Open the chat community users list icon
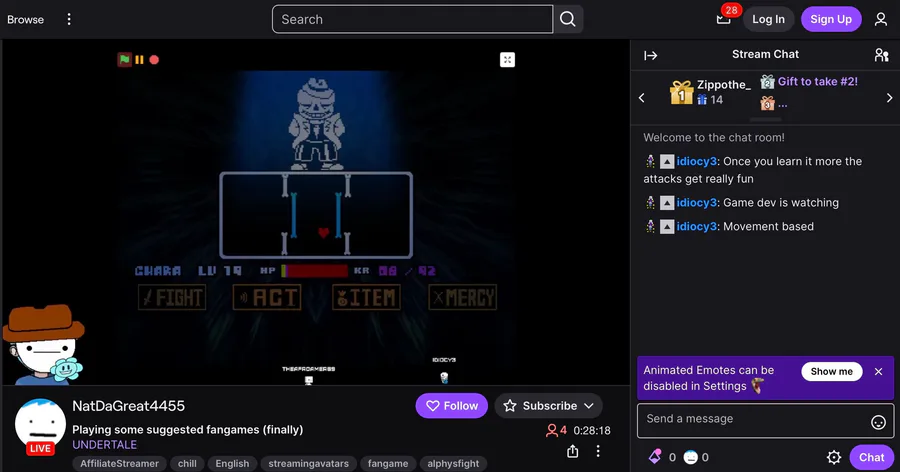 click(x=881, y=55)
